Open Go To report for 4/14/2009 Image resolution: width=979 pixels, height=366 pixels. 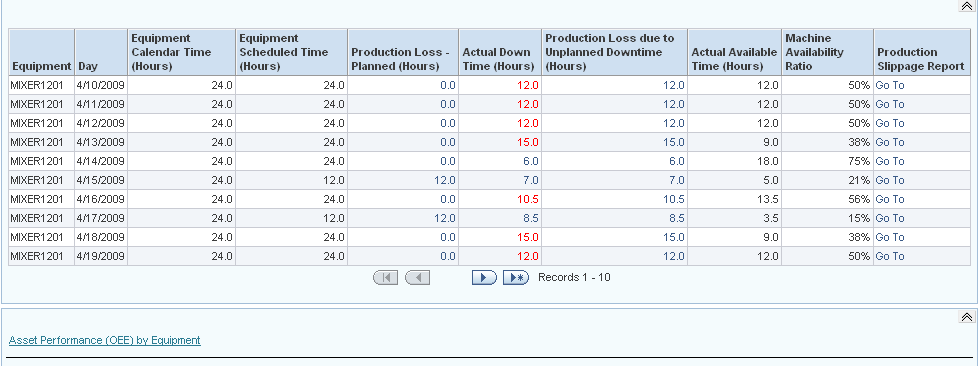(890, 161)
